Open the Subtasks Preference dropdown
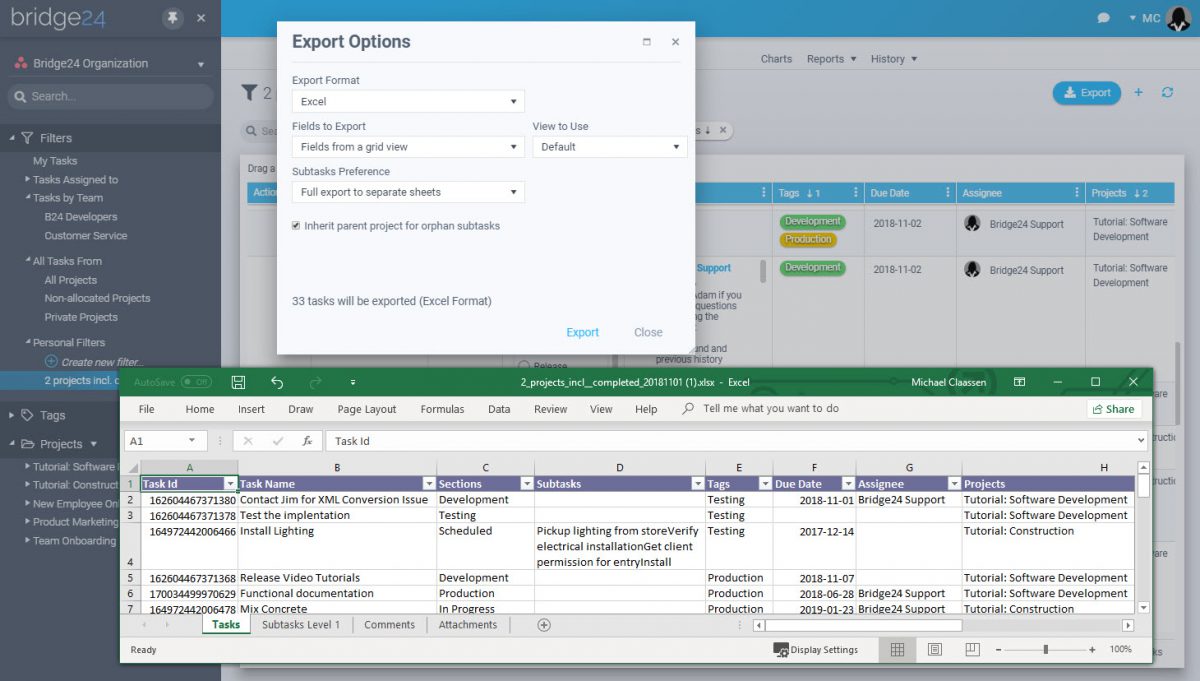The height and width of the screenshot is (681, 1200). (408, 192)
